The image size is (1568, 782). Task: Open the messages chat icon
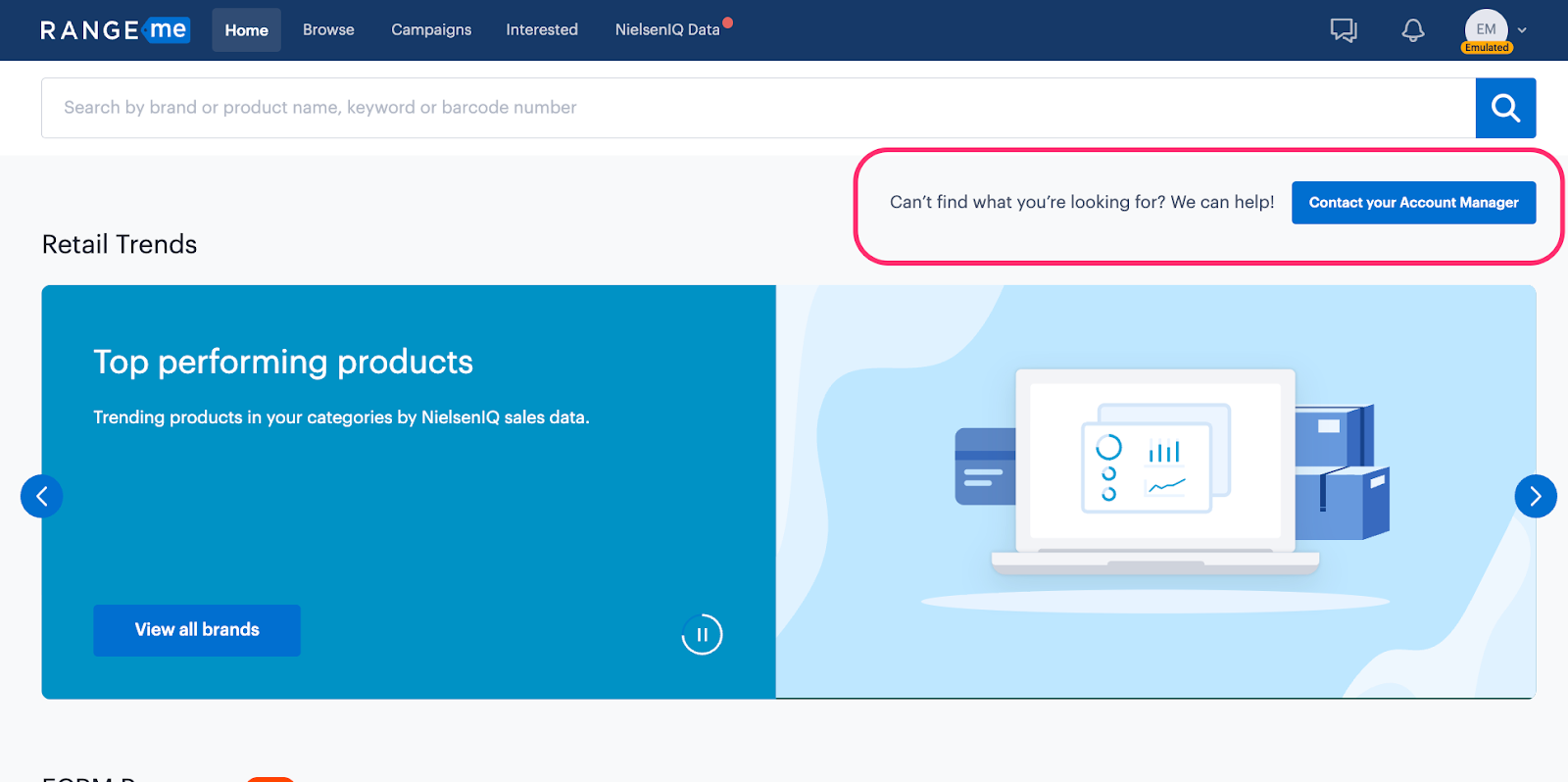(x=1343, y=30)
